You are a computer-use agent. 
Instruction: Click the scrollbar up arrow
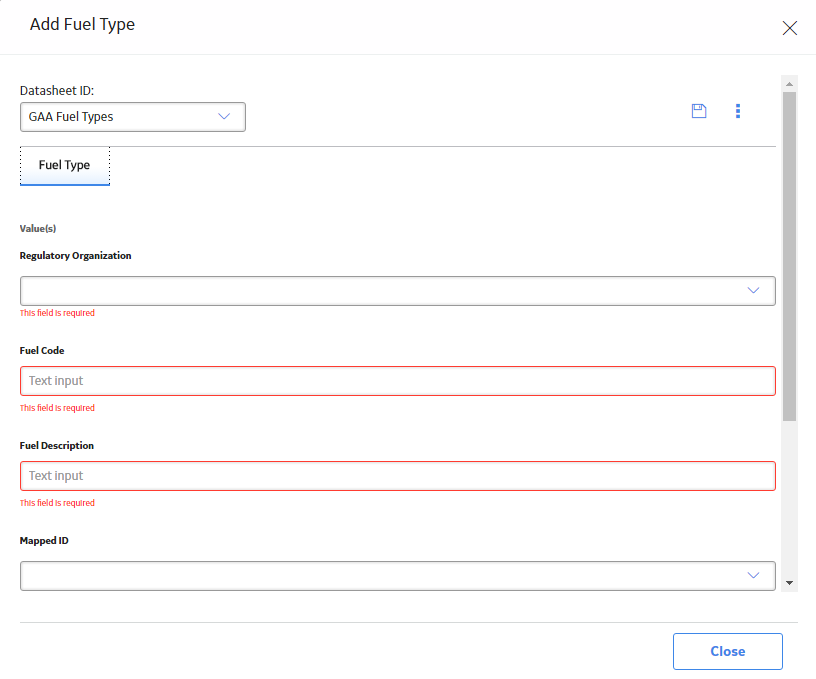[789, 84]
